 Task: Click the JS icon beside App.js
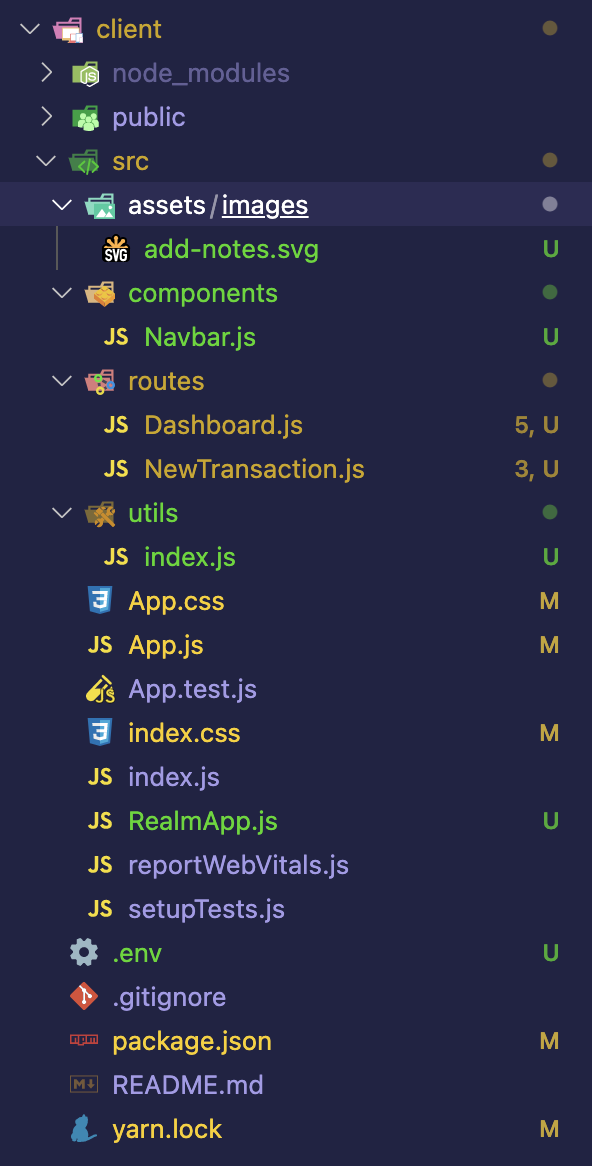pyautogui.click(x=100, y=645)
